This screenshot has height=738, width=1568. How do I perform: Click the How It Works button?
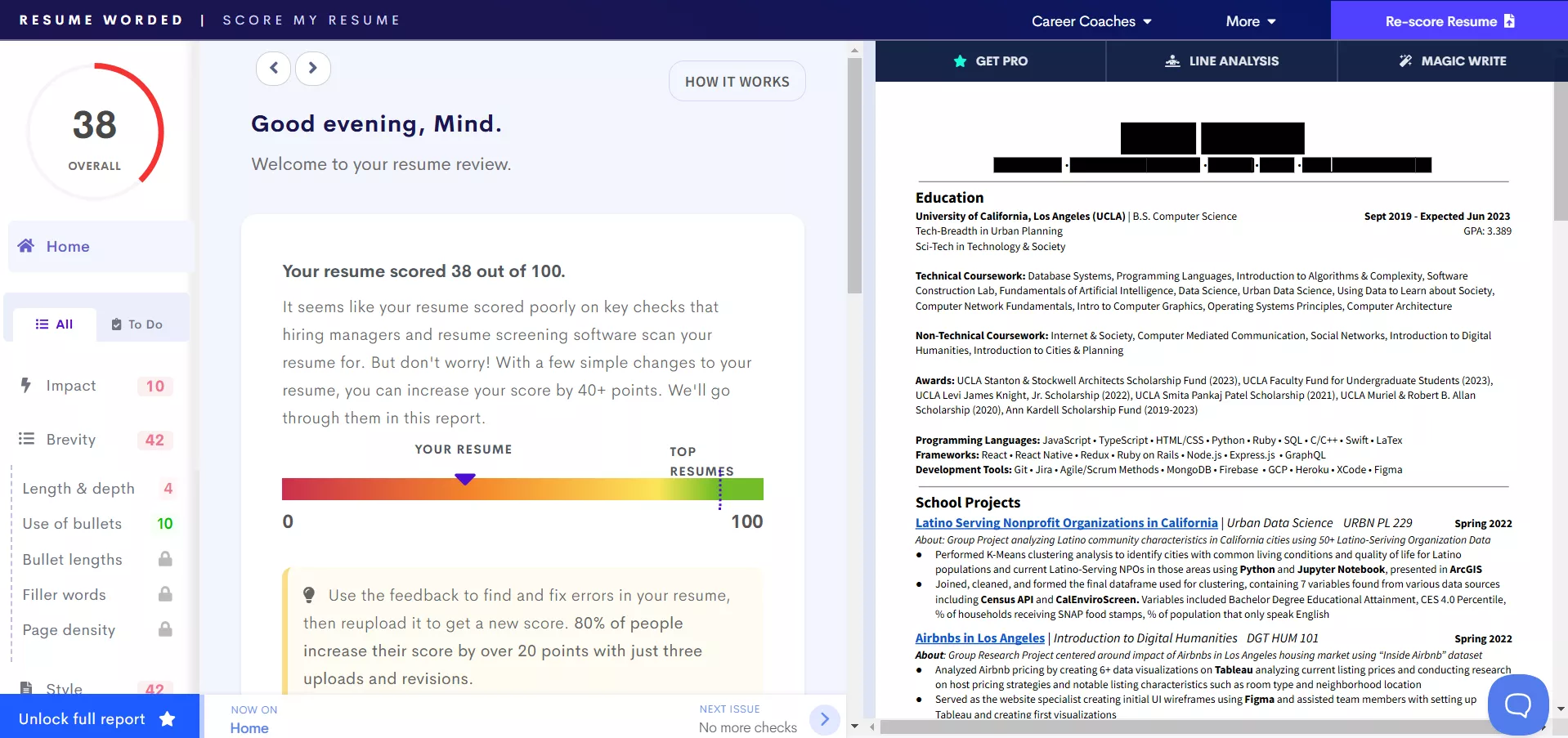pos(737,82)
